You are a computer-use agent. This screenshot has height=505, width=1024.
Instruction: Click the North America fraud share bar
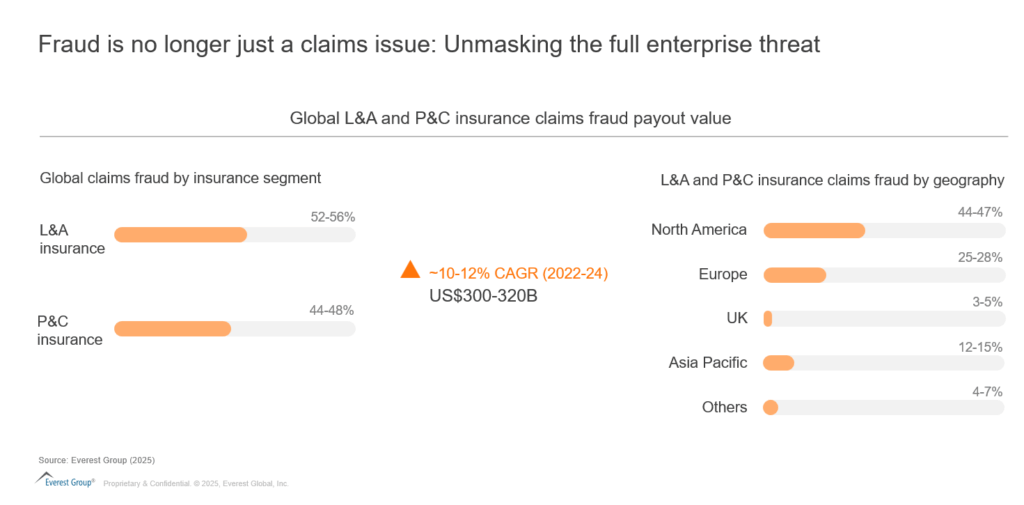(x=883, y=230)
